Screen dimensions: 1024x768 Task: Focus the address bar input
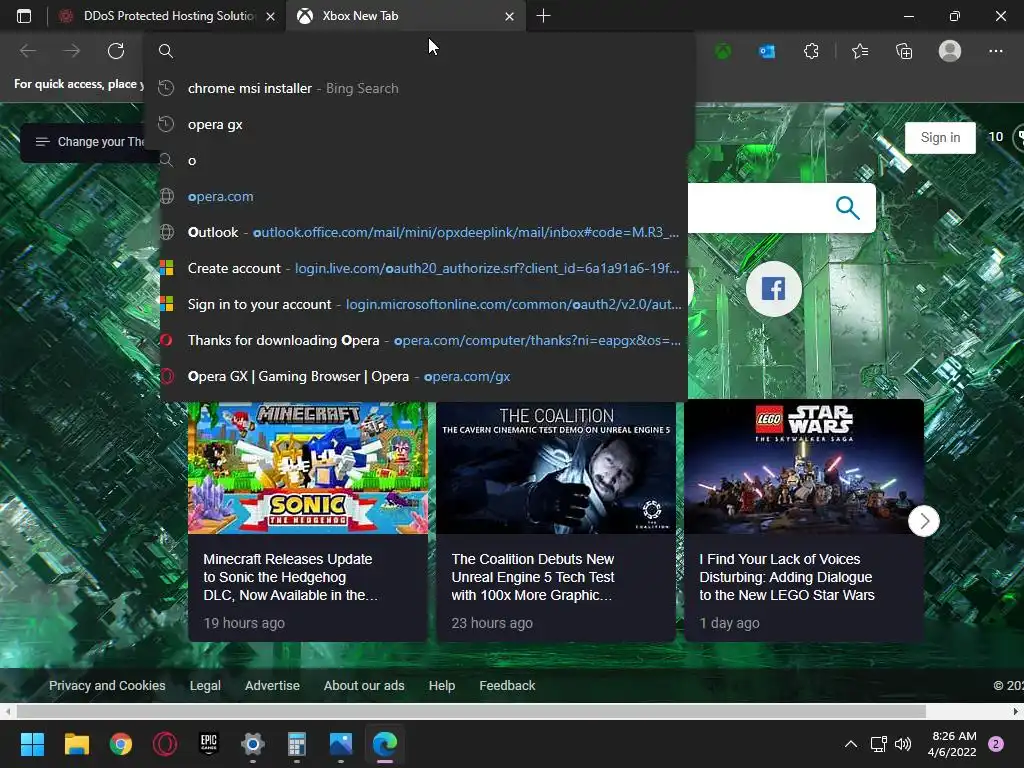[418, 51]
